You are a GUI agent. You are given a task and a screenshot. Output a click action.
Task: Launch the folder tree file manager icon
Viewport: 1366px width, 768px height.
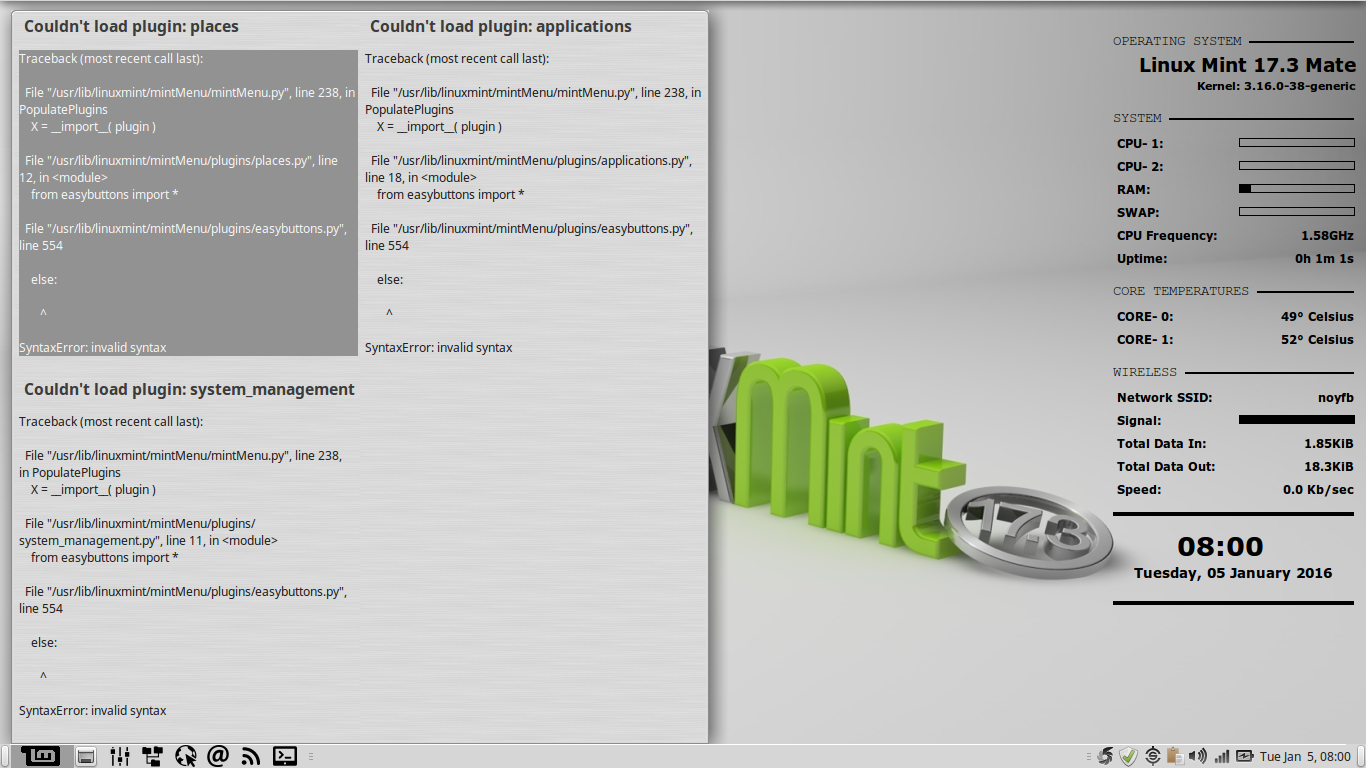[x=153, y=756]
